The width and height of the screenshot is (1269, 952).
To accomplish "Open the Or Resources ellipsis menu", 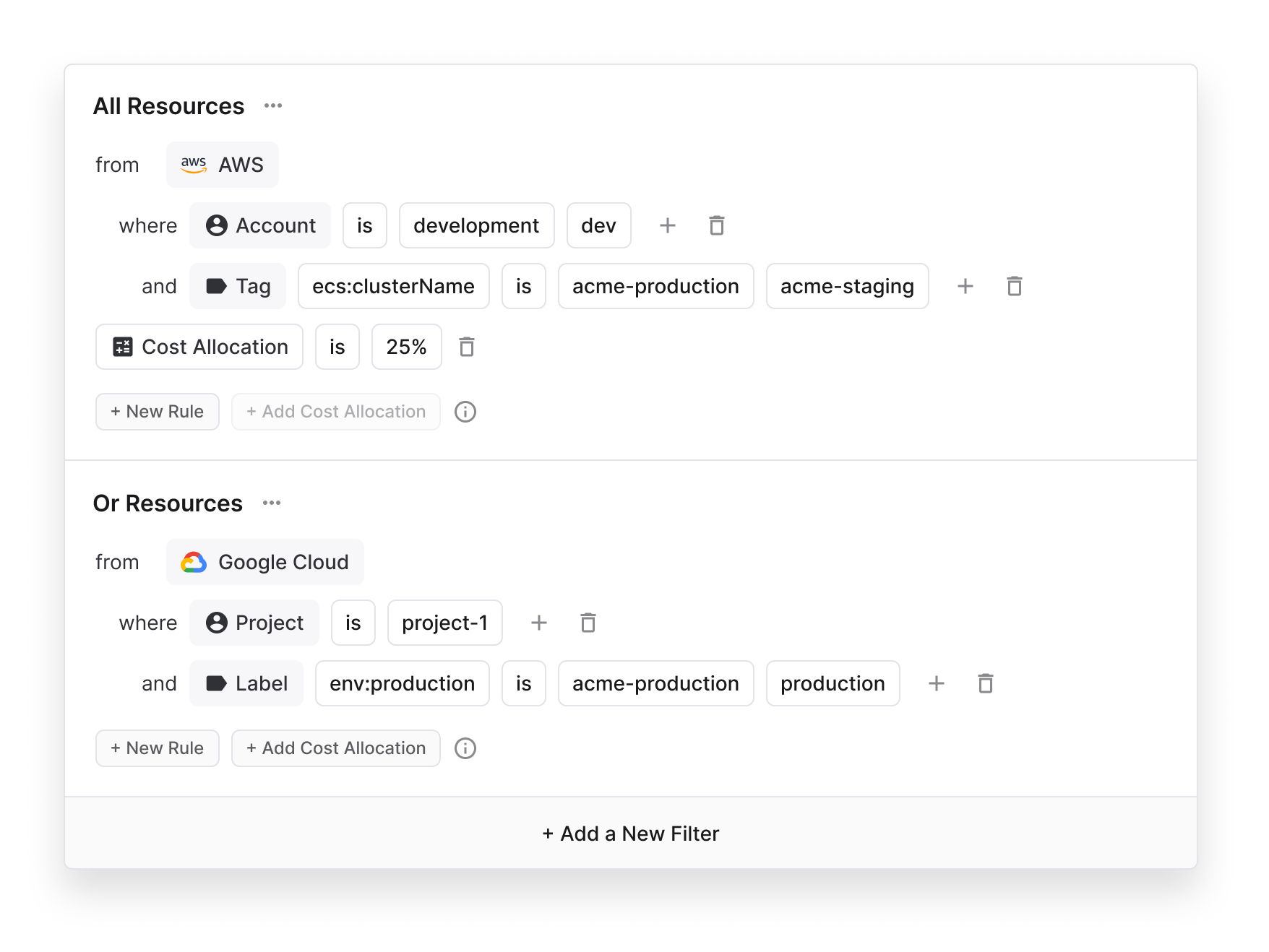I will click(271, 503).
